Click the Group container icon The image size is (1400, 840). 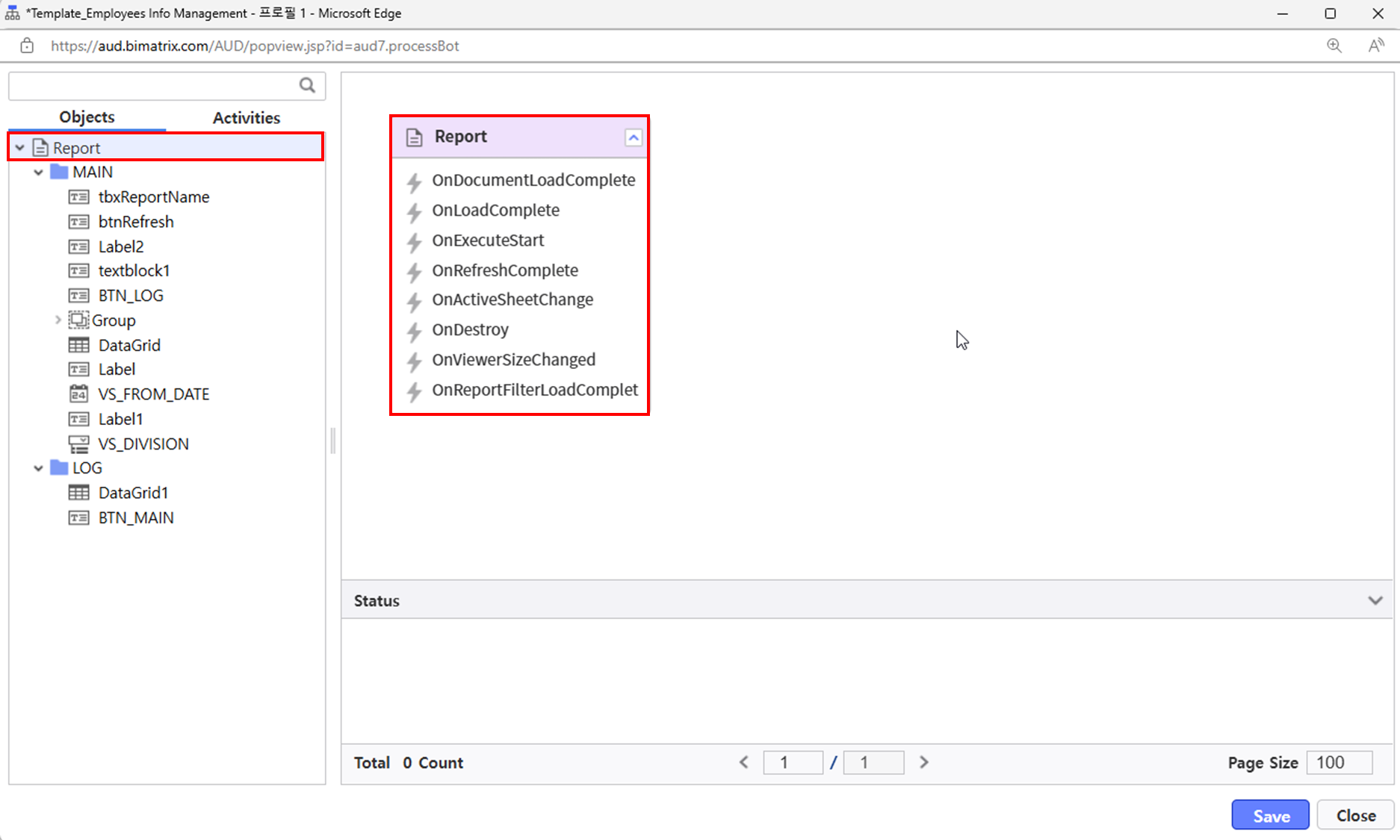[x=78, y=320]
